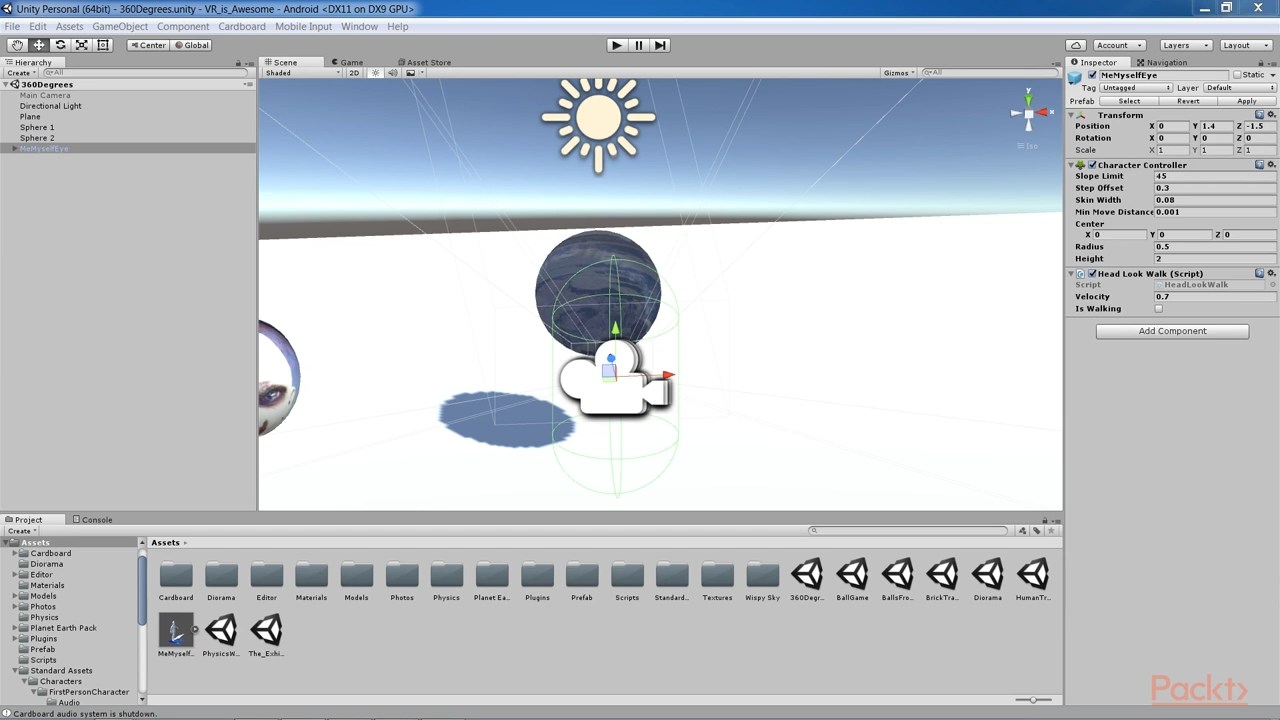Select the MeMyself prefab thumbnail
The width and height of the screenshot is (1280, 720).
[x=176, y=630]
